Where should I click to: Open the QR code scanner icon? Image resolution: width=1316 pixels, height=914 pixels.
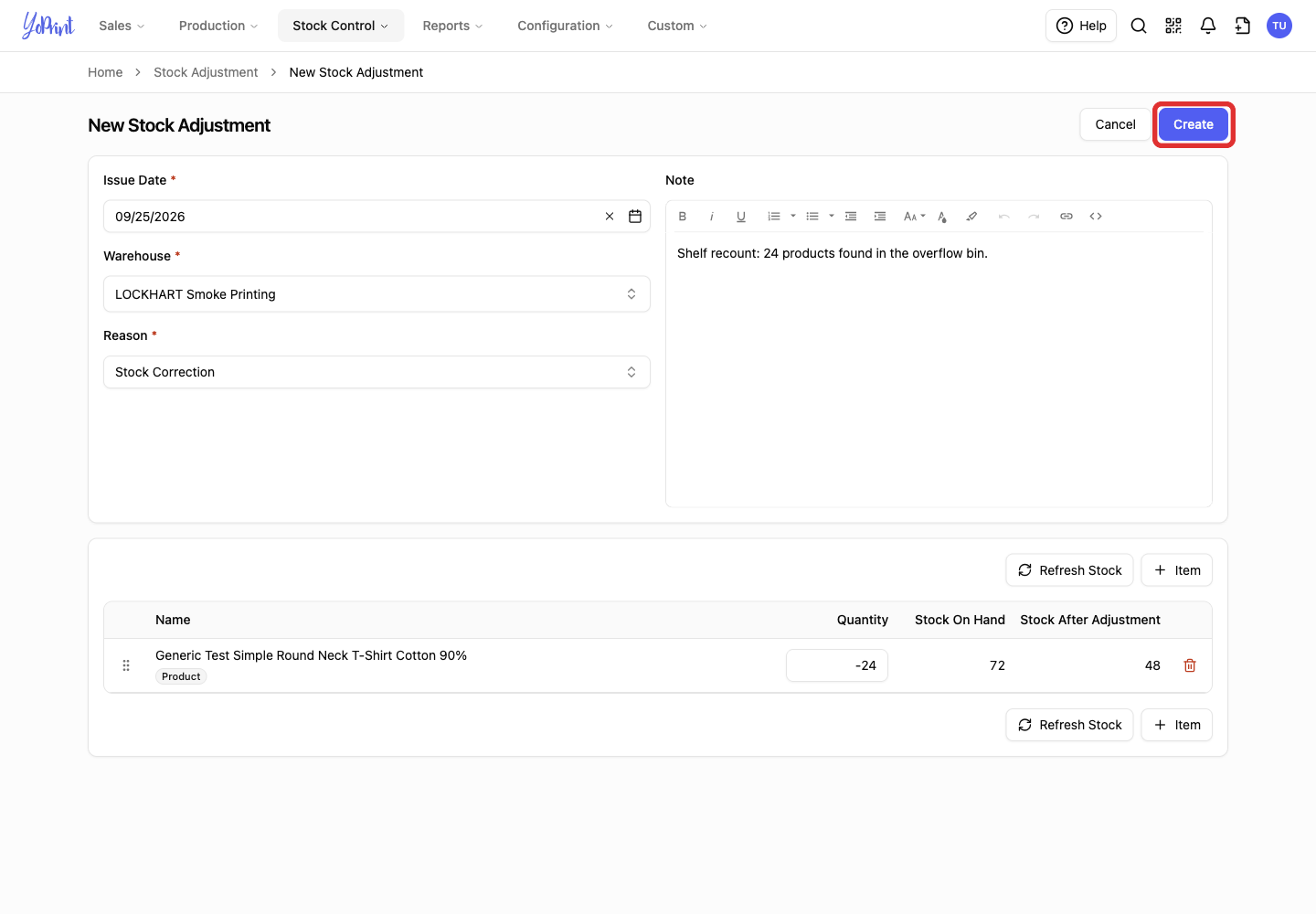point(1173,26)
